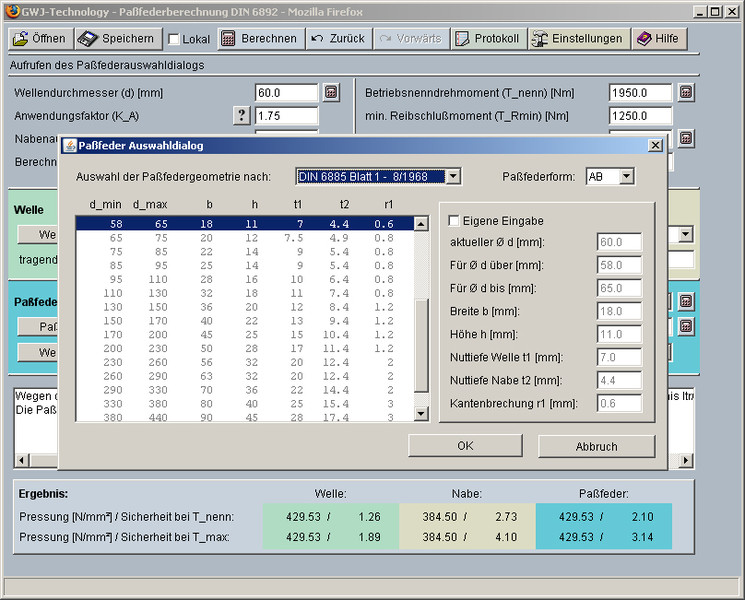This screenshot has width=745, height=600.
Task: Open the Paßfederform AB dropdown
Action: 626,177
